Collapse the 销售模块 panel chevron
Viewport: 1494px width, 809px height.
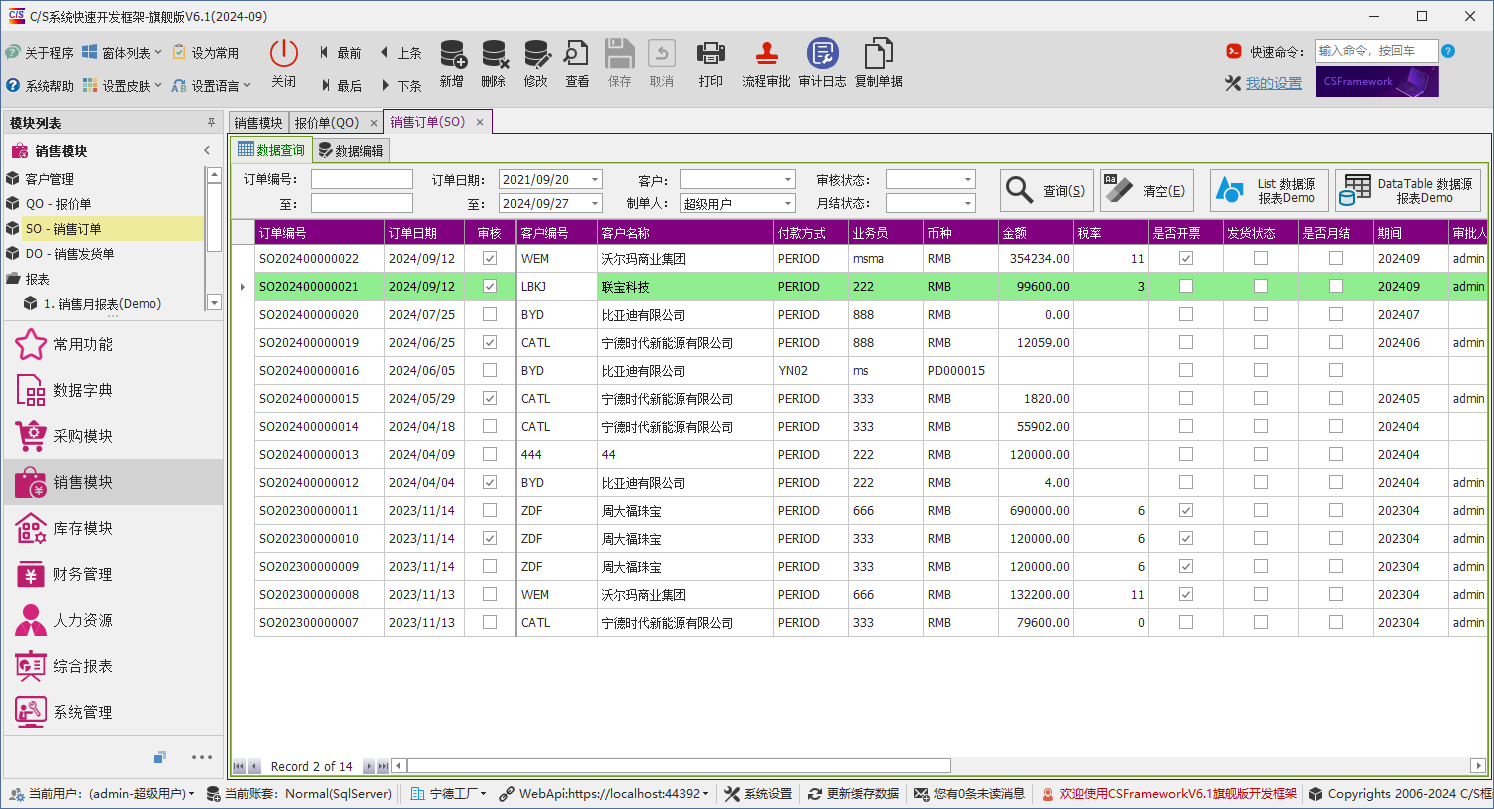[207, 151]
